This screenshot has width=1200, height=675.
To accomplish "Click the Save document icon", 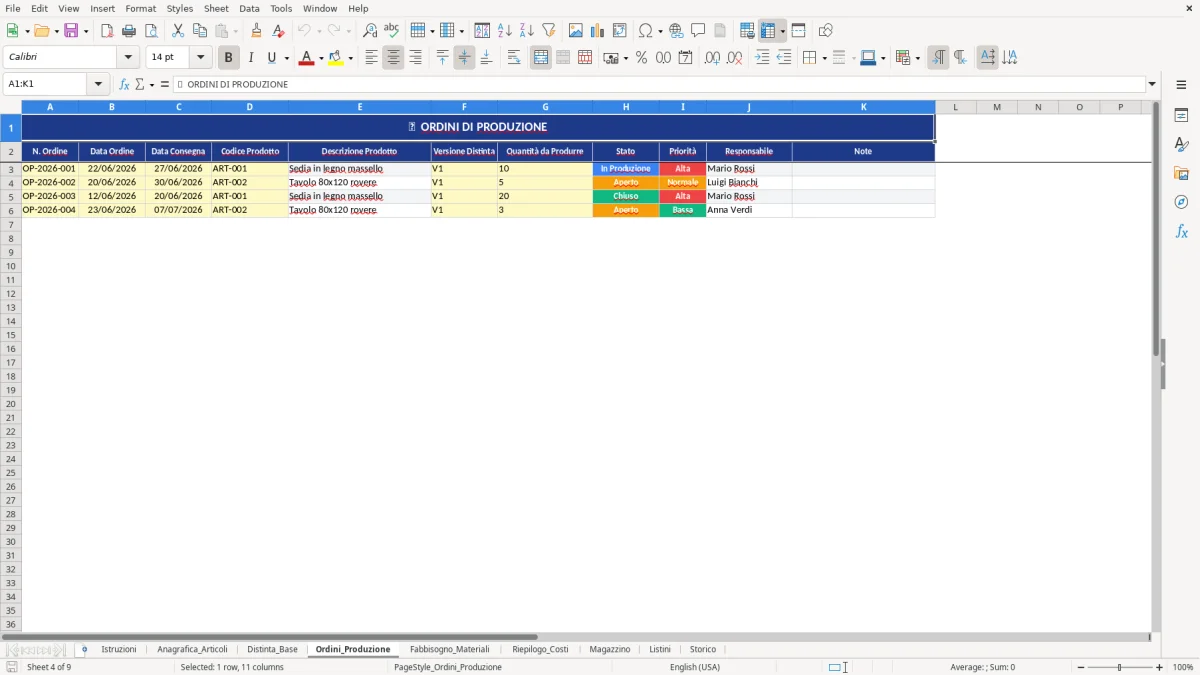I will coord(71,30).
